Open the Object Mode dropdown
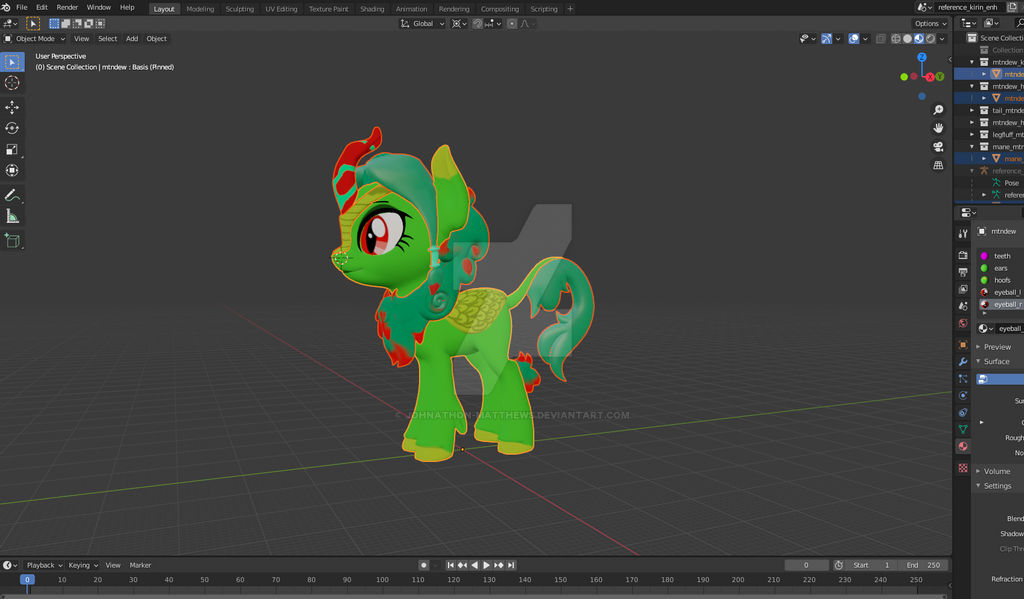This screenshot has width=1024, height=599. point(35,39)
